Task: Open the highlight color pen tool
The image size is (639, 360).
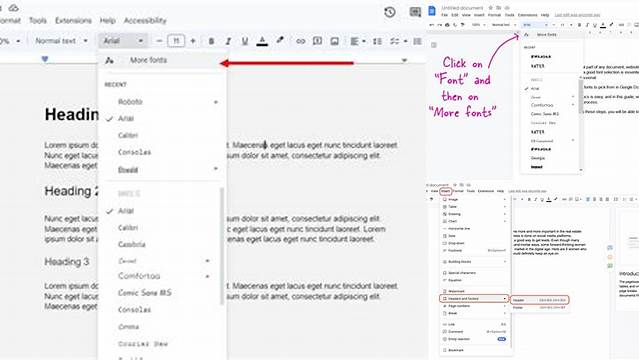Action: pyautogui.click(x=280, y=40)
